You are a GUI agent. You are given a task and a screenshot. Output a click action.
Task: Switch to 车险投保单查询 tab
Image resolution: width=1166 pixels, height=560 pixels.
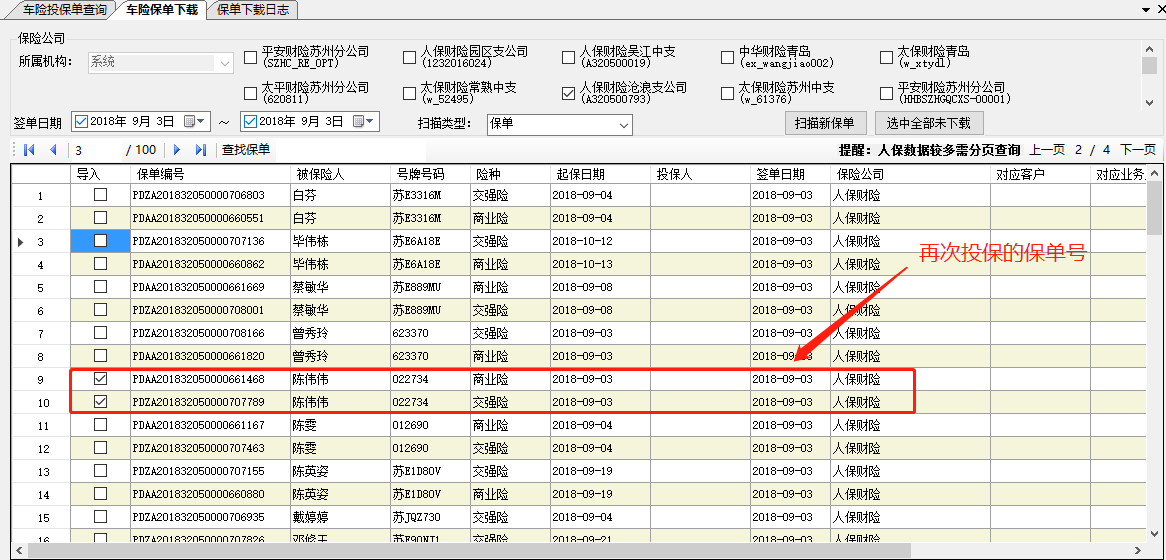point(58,9)
